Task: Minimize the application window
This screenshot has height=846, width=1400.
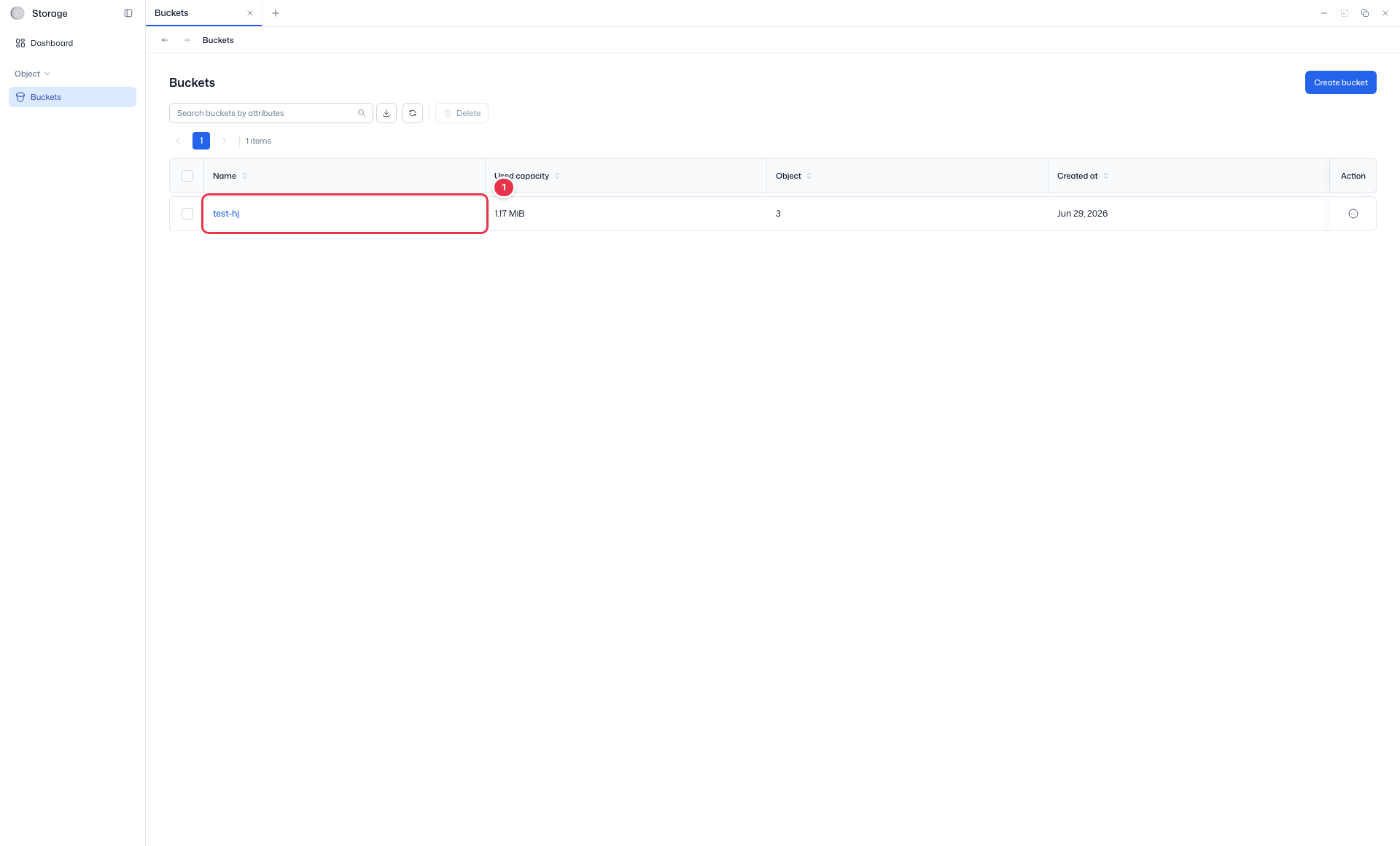Action: coord(1324,13)
